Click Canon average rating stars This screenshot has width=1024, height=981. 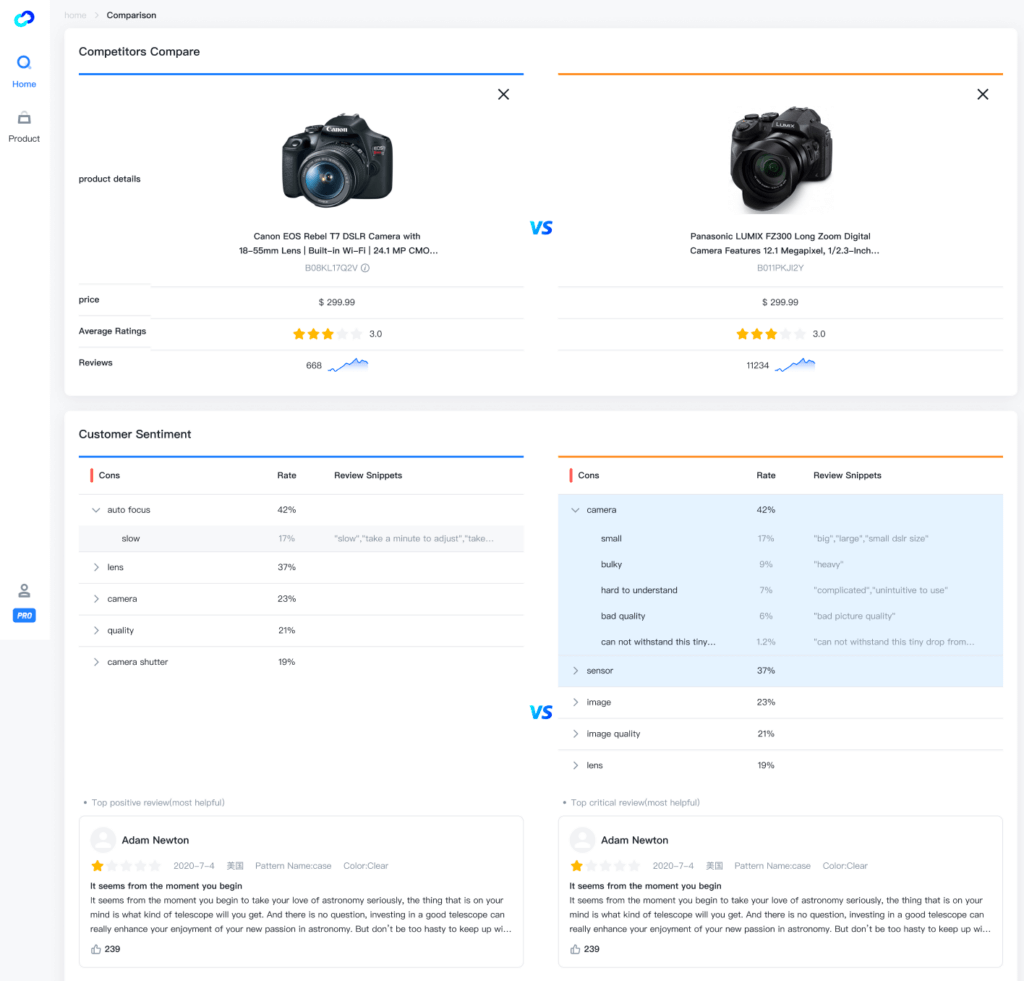[x=327, y=334]
